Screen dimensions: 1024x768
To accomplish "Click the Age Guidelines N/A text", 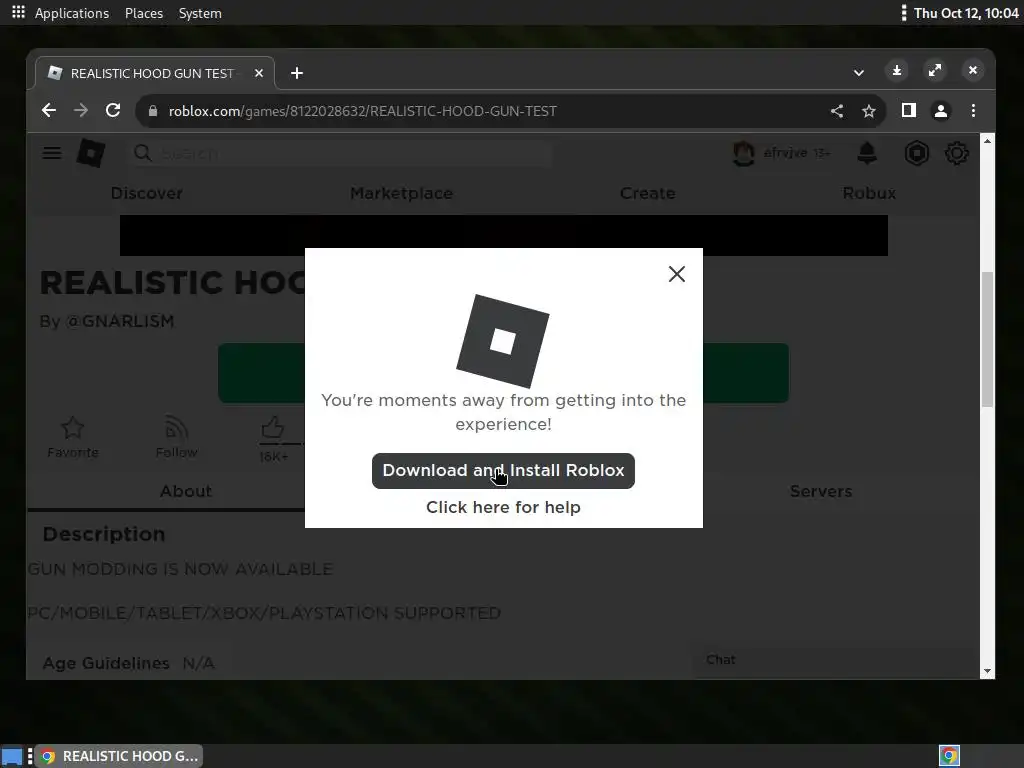I will click(x=128, y=663).
